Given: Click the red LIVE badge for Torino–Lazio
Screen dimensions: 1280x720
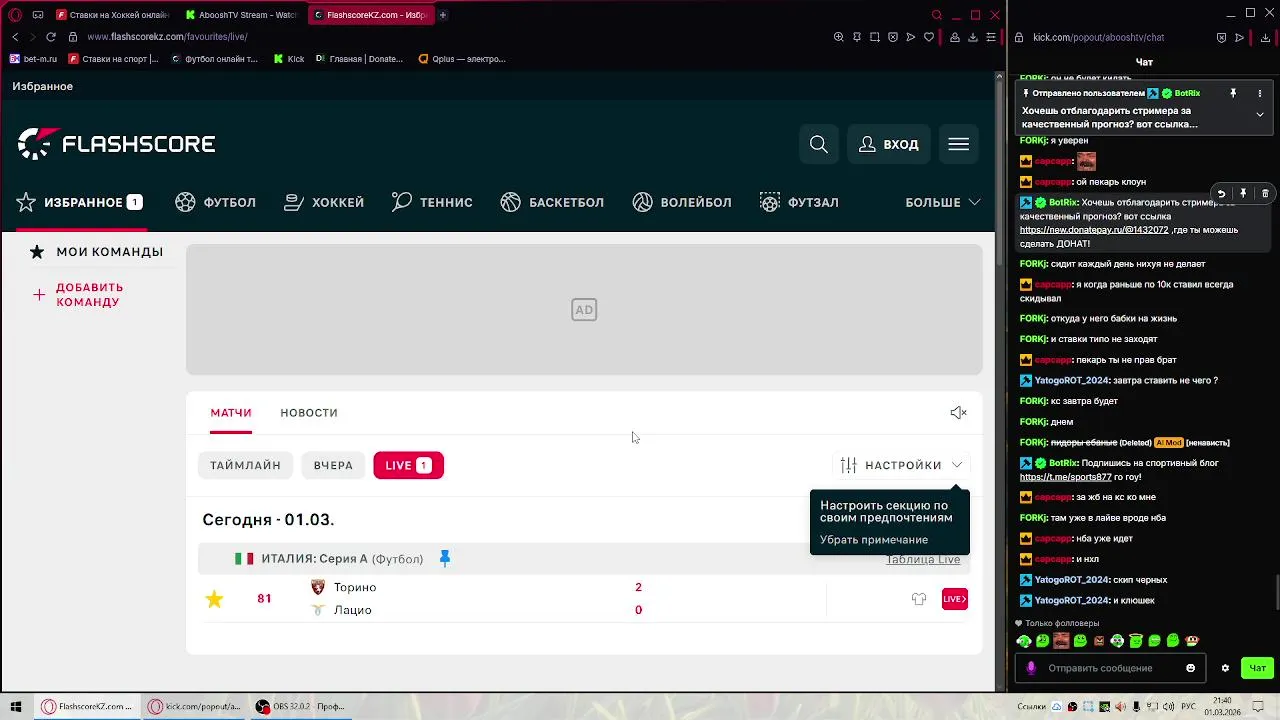Looking at the screenshot, I should pos(954,599).
